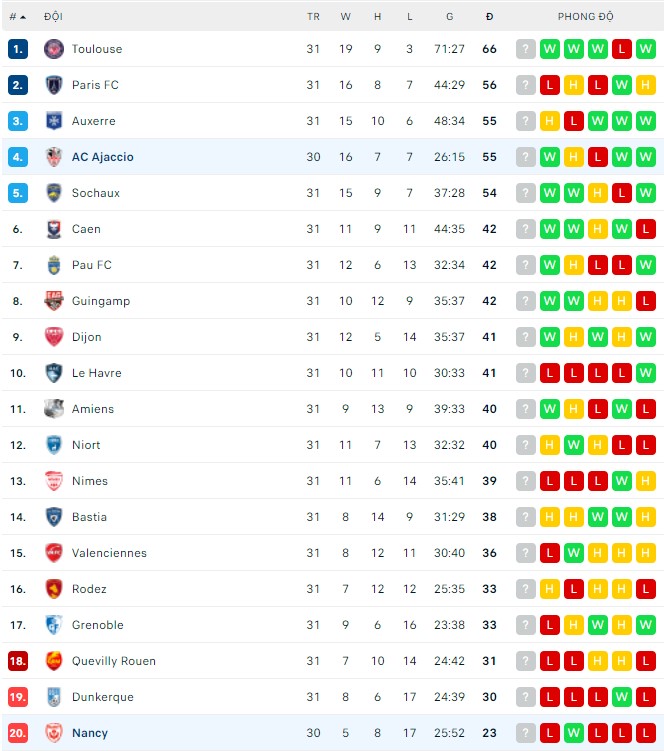Click the AC Ajaccio team badge
664x751 pixels.
[x=54, y=157]
